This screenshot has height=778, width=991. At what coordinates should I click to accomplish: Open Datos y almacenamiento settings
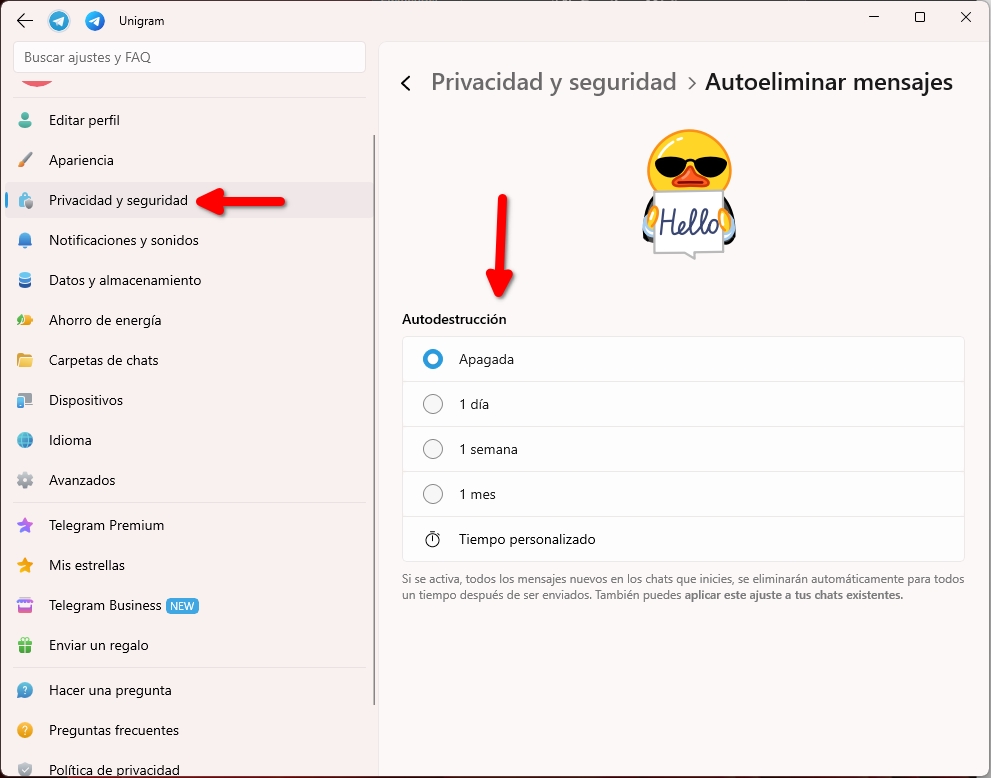pyautogui.click(x=189, y=280)
